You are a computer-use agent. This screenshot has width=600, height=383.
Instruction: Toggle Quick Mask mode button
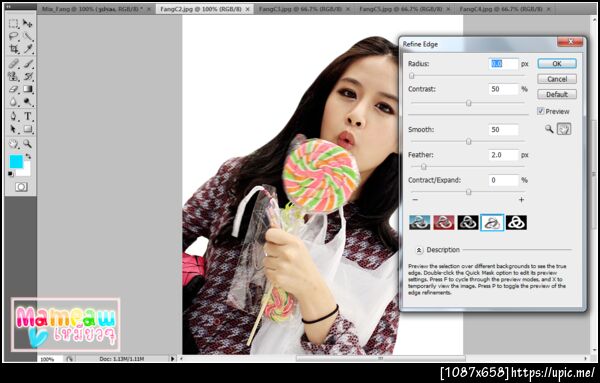pyautogui.click(x=21, y=187)
